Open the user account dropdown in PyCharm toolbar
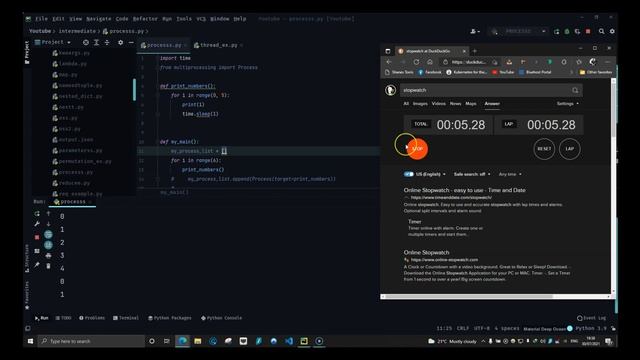The height and width of the screenshot is (360, 640). (475, 31)
